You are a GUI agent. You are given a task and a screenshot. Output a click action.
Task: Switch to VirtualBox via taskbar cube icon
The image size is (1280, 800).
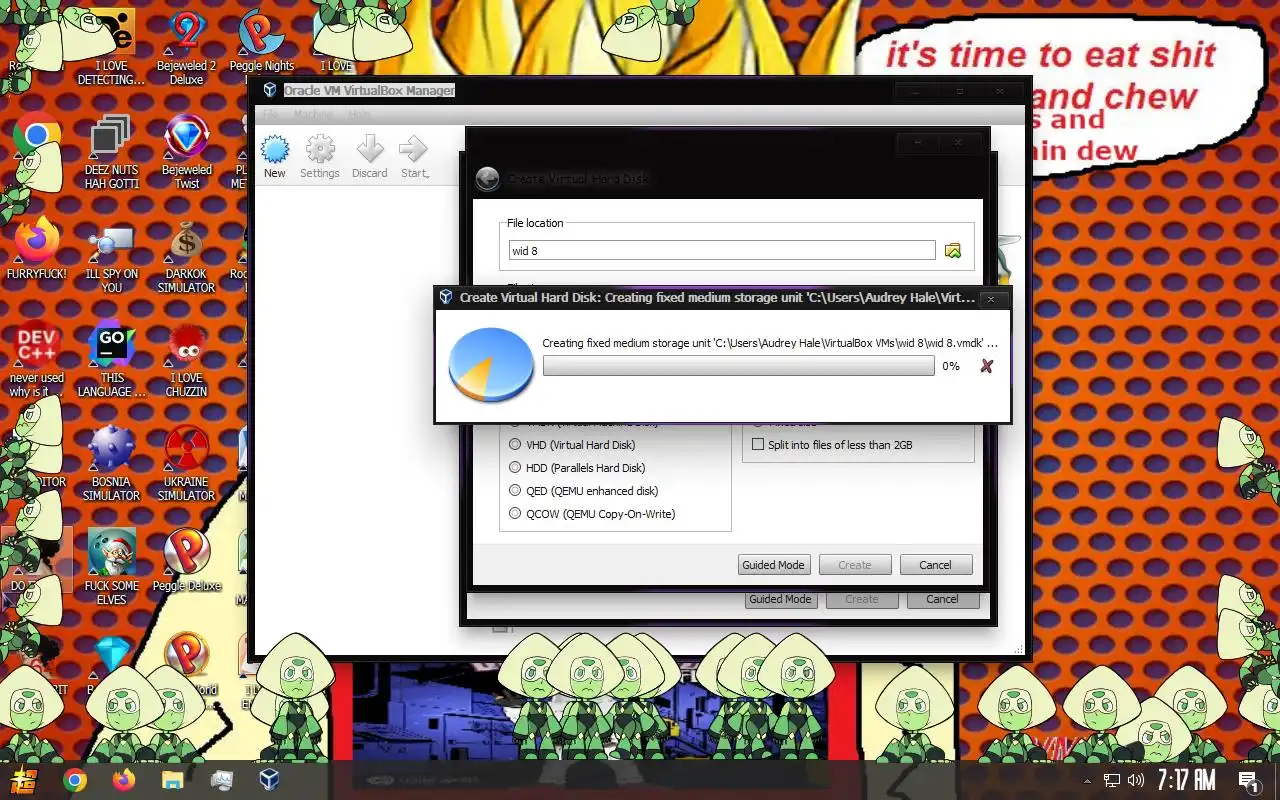269,780
